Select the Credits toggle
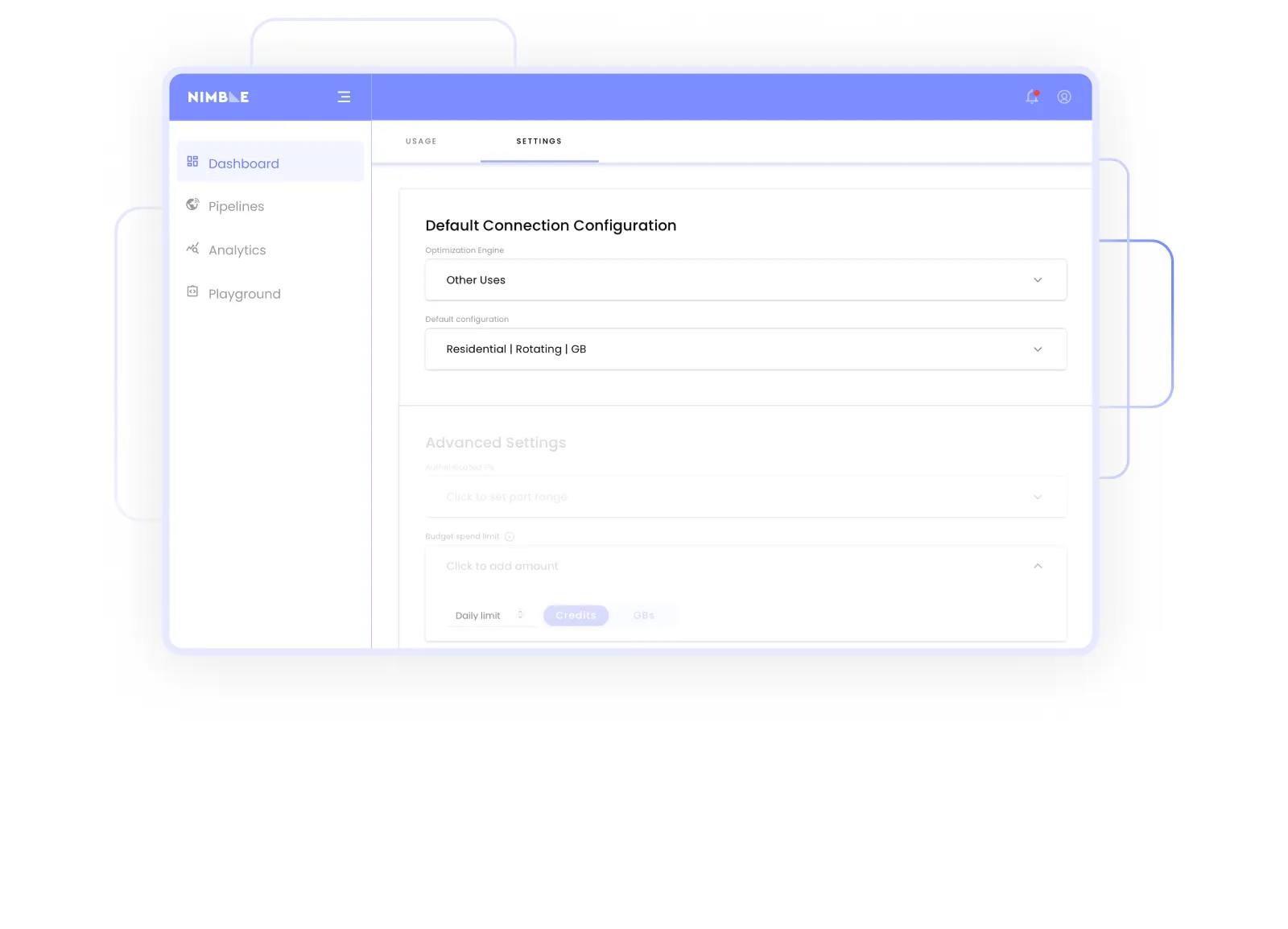 pyautogui.click(x=576, y=615)
